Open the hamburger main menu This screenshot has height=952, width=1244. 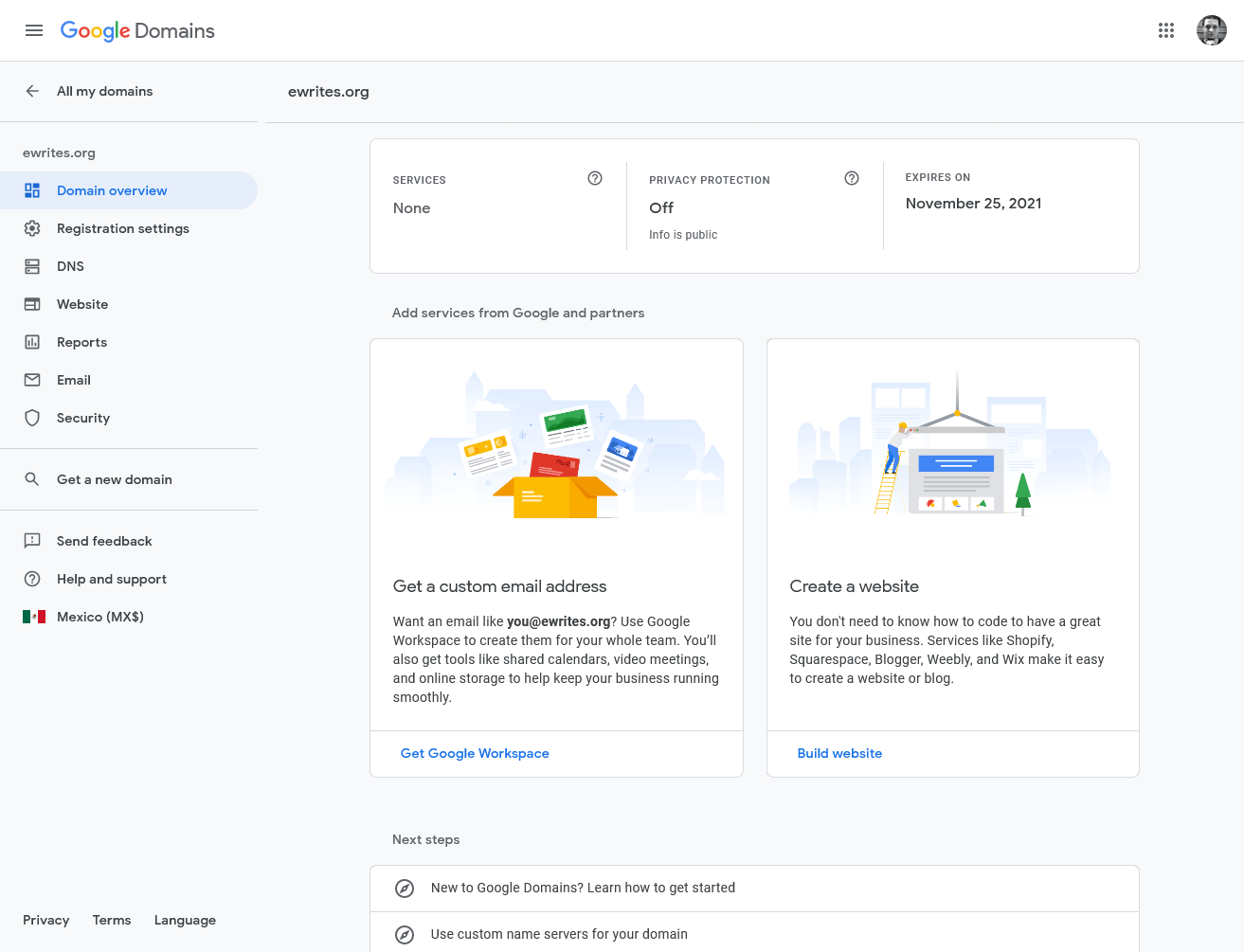[34, 30]
